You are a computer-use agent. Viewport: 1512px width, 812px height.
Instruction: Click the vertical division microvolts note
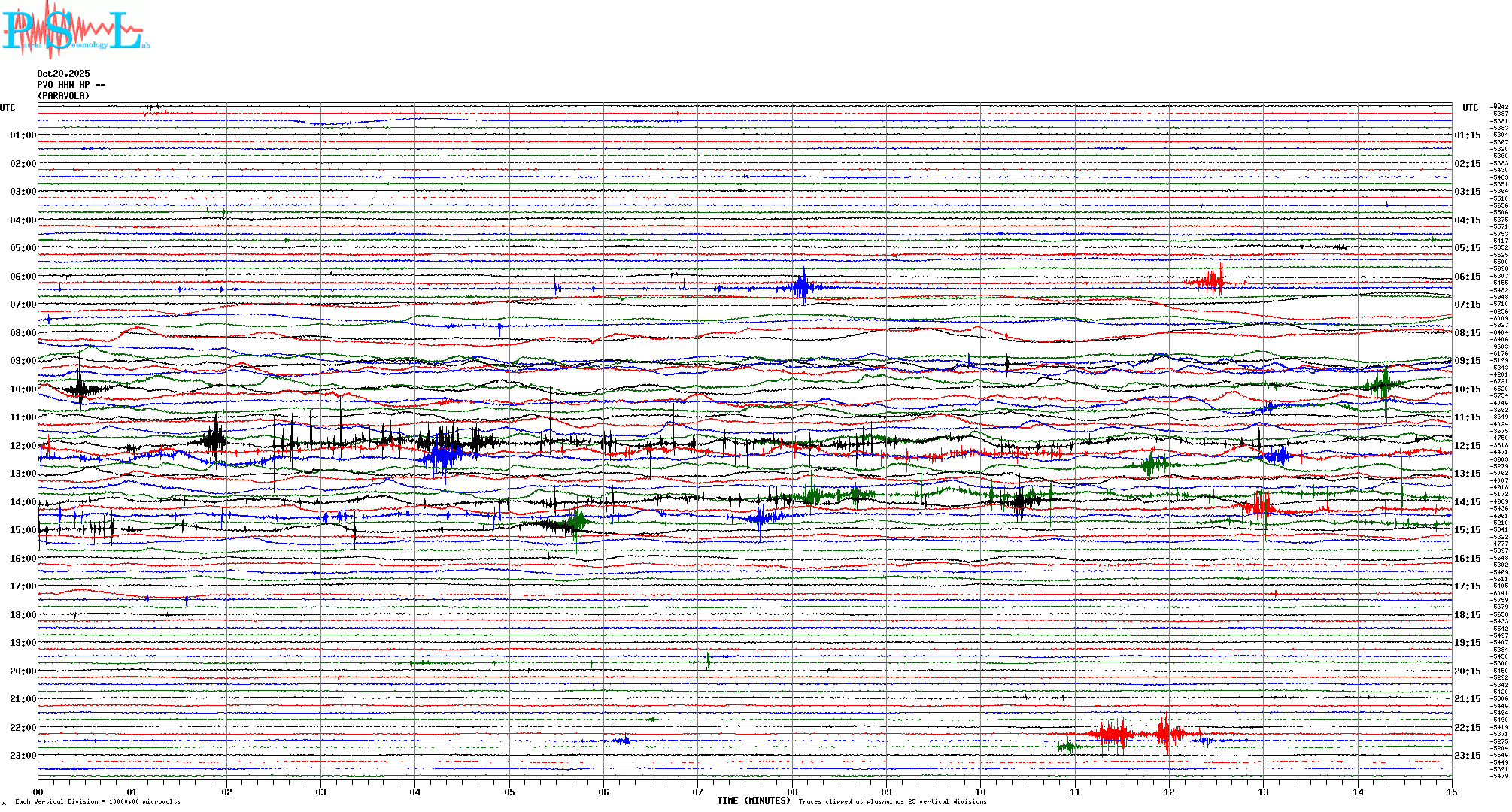click(98, 801)
